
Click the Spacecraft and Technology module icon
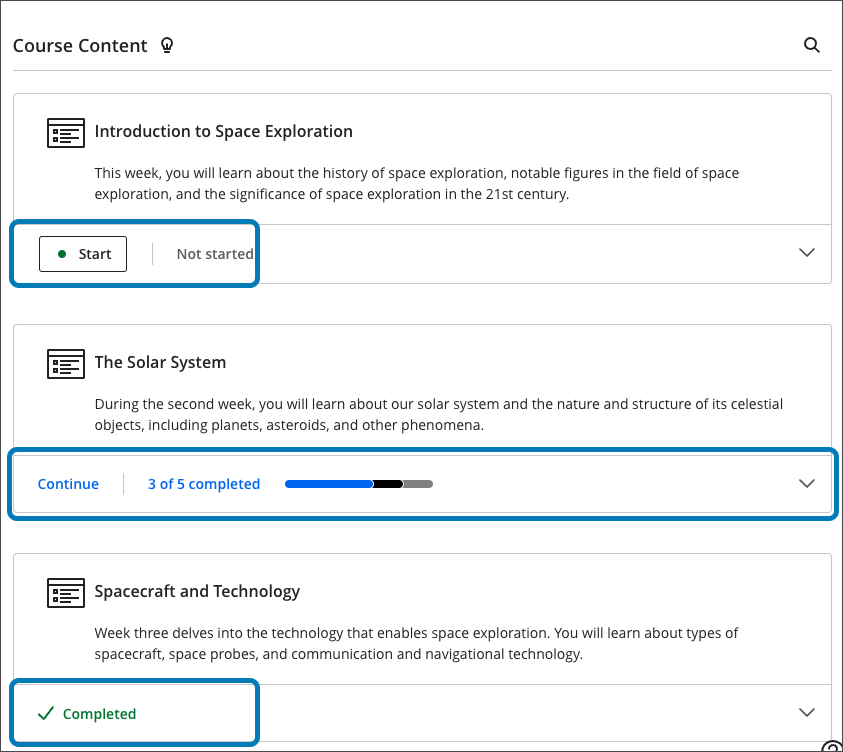point(66,592)
